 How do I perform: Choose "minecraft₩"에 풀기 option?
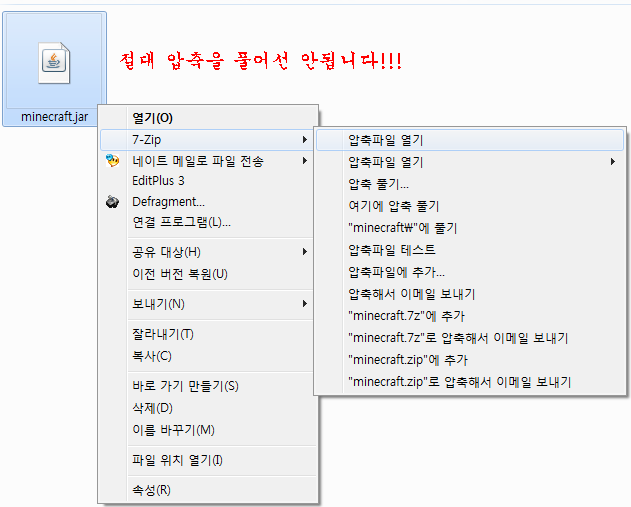pyautogui.click(x=470, y=228)
